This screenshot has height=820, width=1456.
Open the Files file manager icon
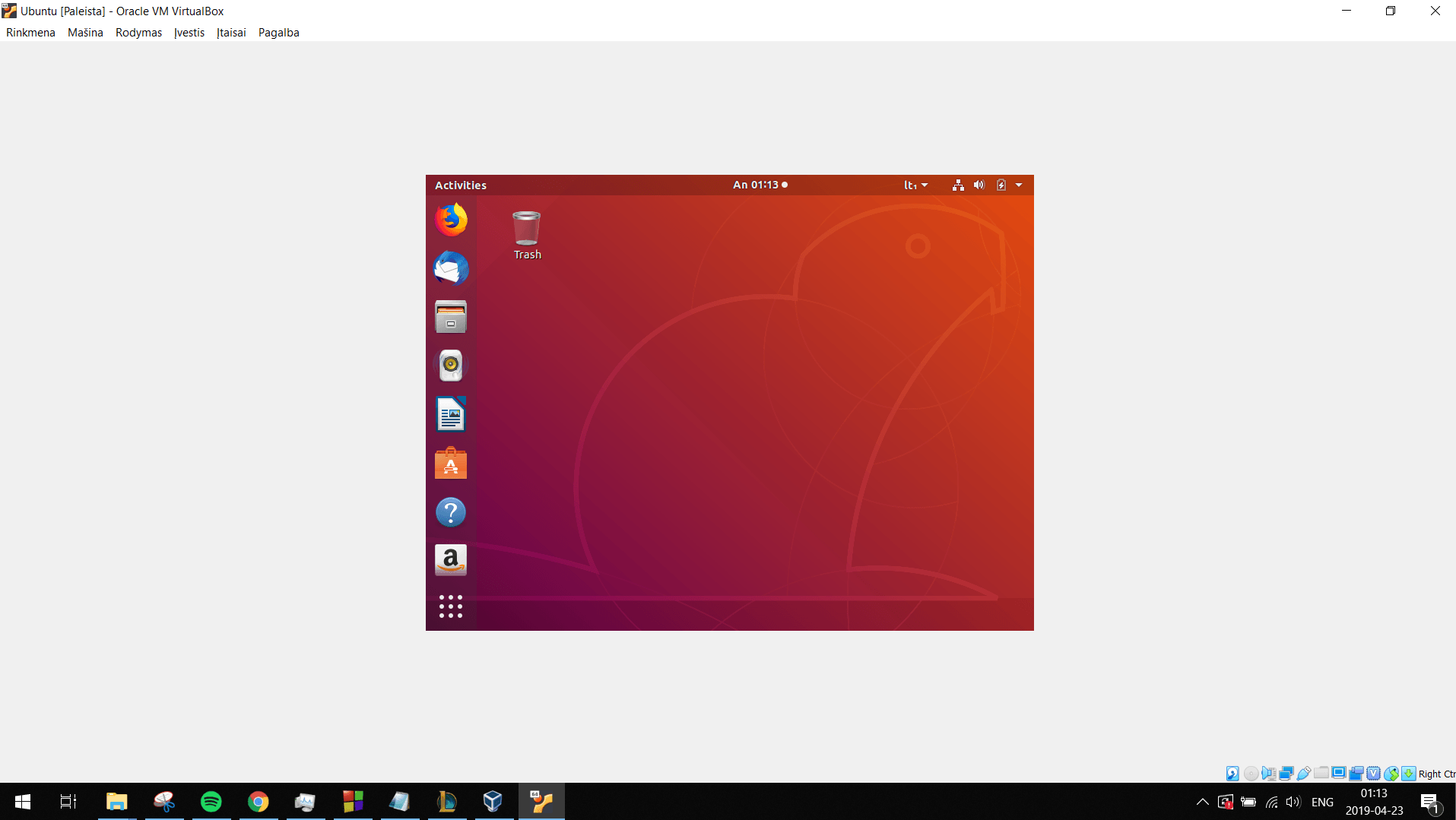pyautogui.click(x=450, y=317)
